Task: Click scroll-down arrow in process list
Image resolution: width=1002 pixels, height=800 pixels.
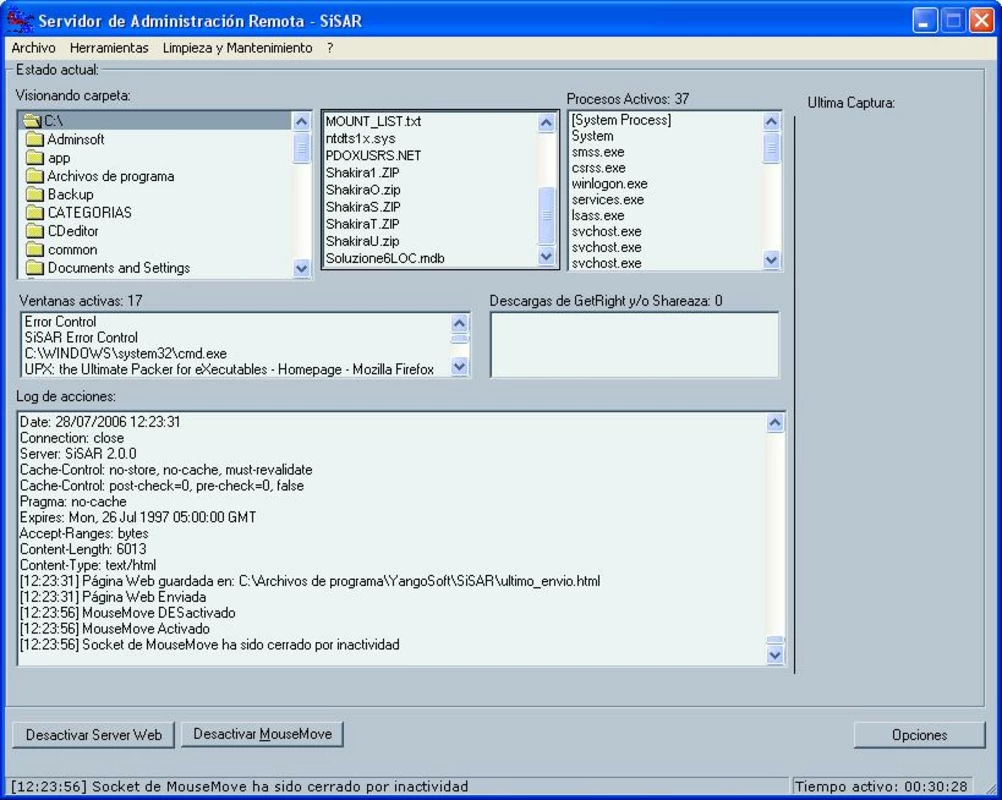Action: tap(771, 260)
